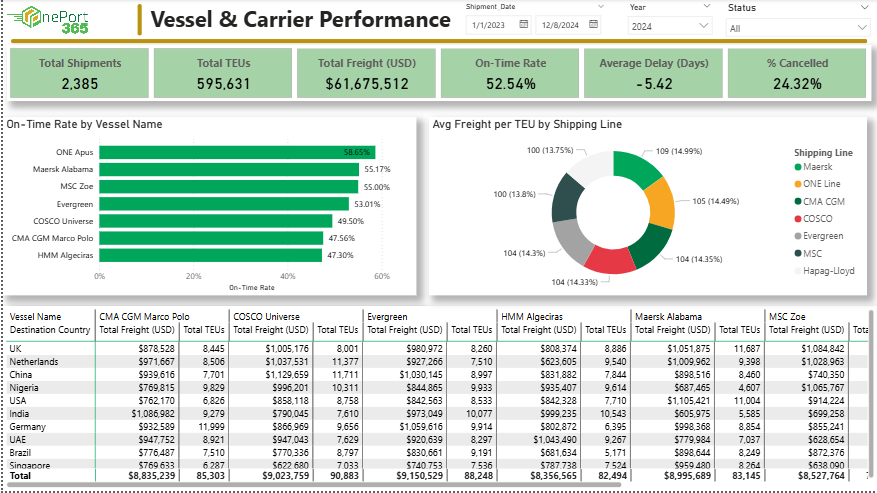Select the % Cancelled card

797,73
